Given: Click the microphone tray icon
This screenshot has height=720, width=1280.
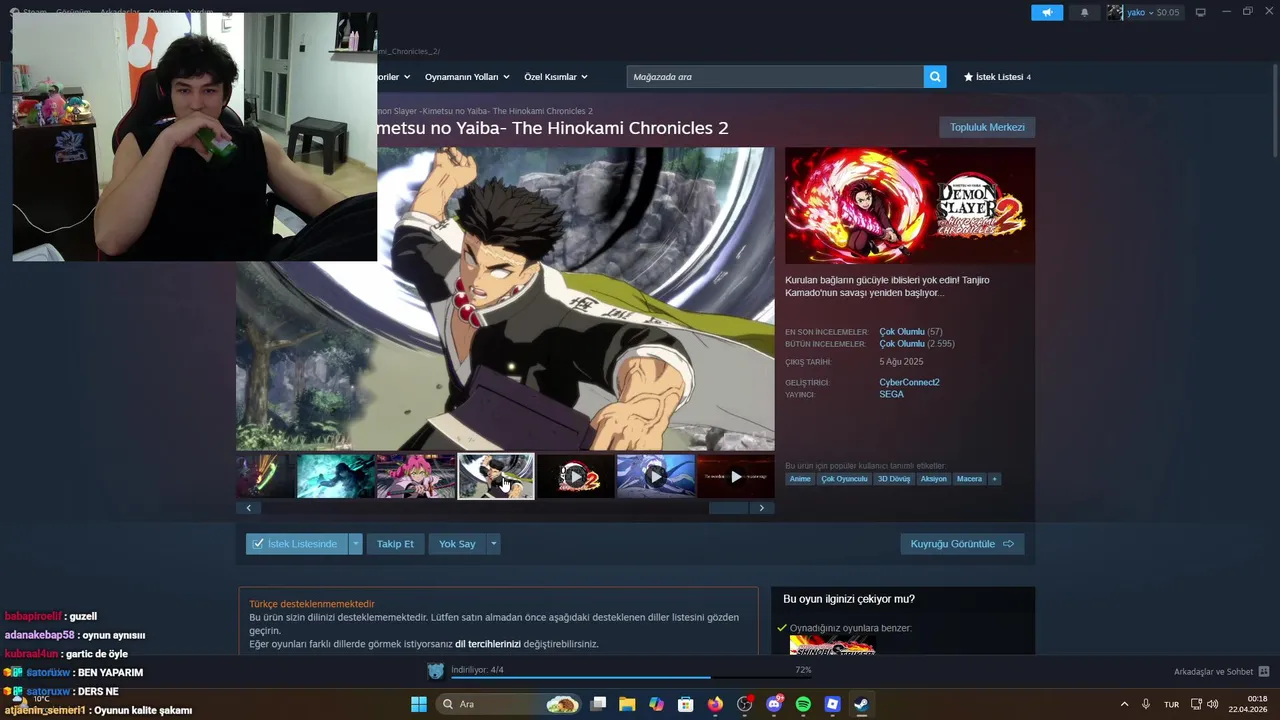Looking at the screenshot, I should pos(1145,704).
